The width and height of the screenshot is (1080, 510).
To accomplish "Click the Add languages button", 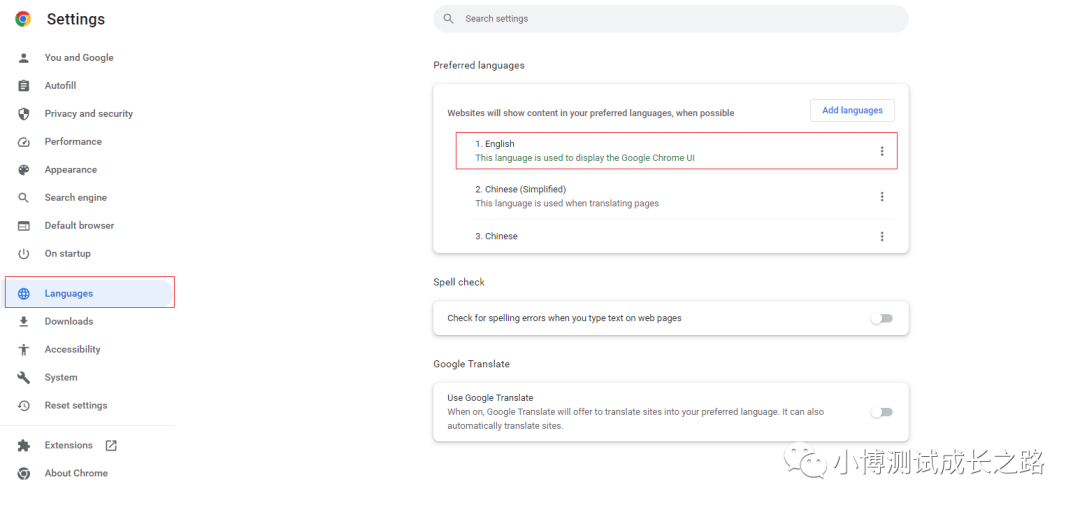I will point(852,111).
